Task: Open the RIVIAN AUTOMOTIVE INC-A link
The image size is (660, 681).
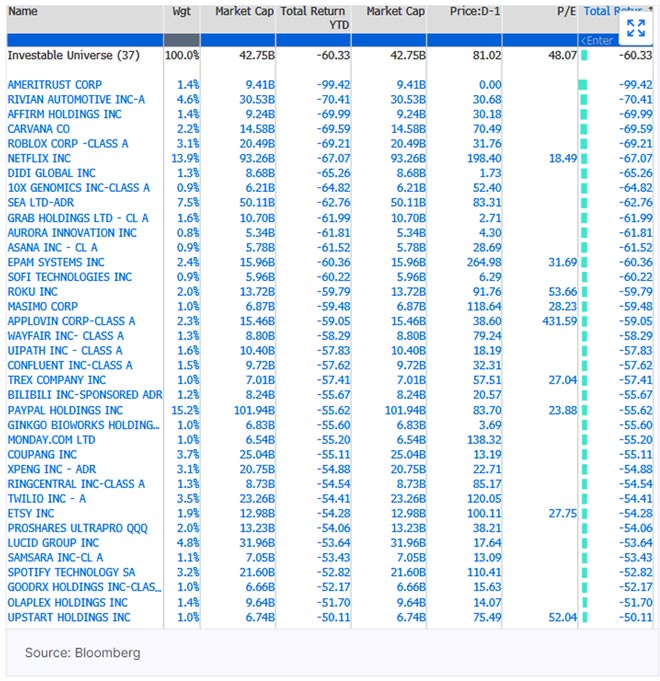Action: pyautogui.click(x=76, y=100)
